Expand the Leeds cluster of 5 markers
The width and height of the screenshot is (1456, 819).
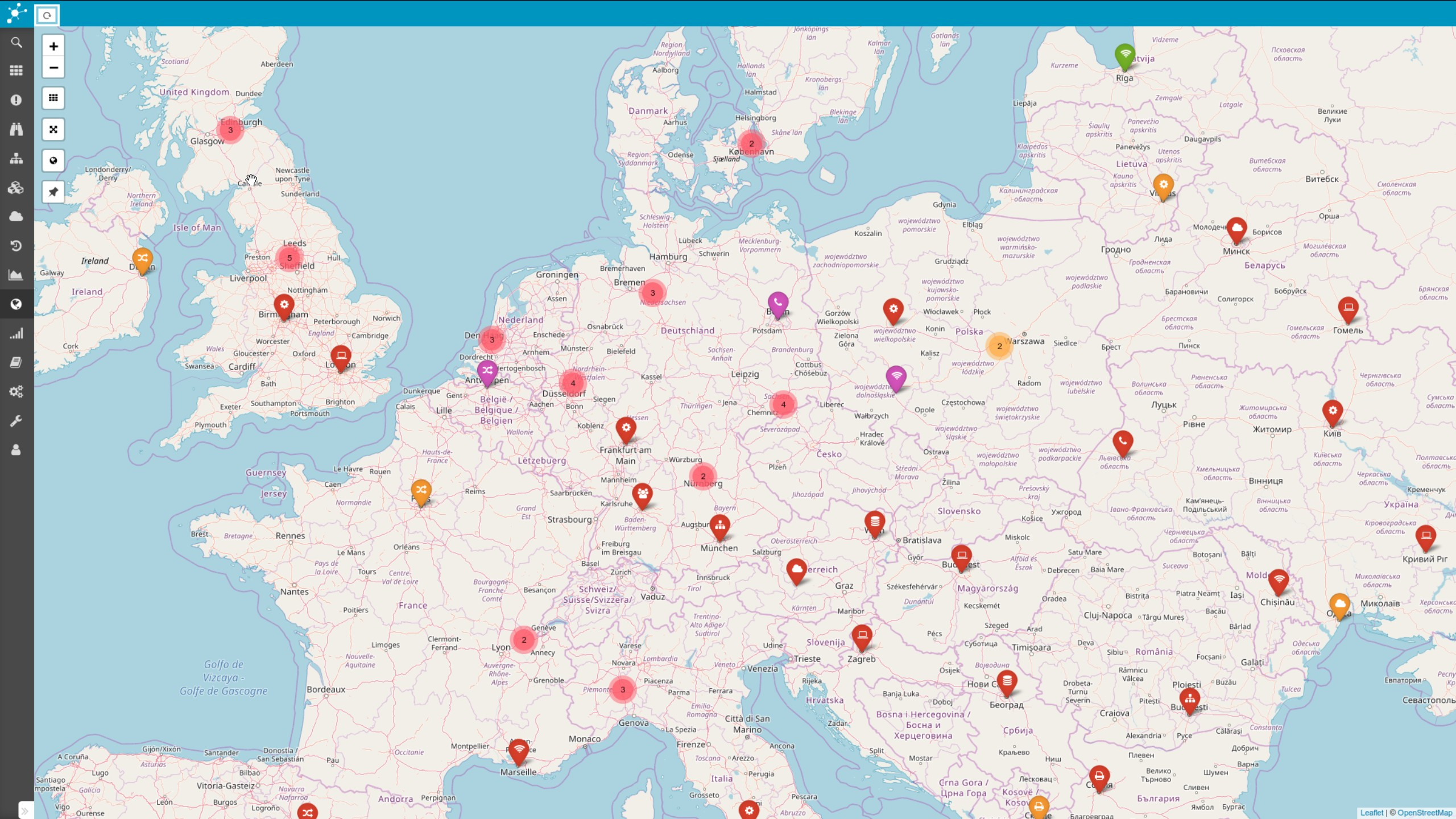pos(289,258)
